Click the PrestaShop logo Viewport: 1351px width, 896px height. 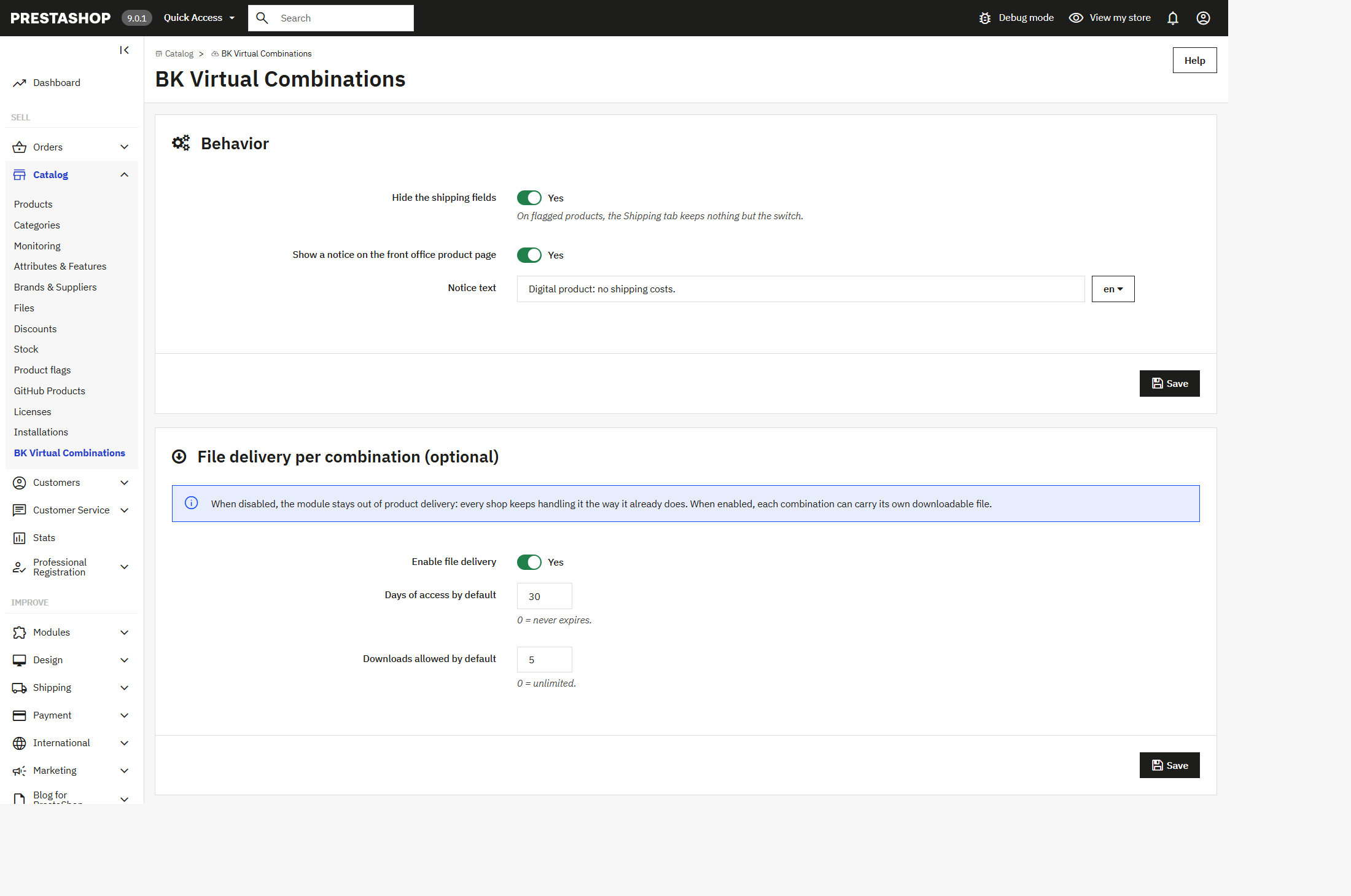pos(60,18)
